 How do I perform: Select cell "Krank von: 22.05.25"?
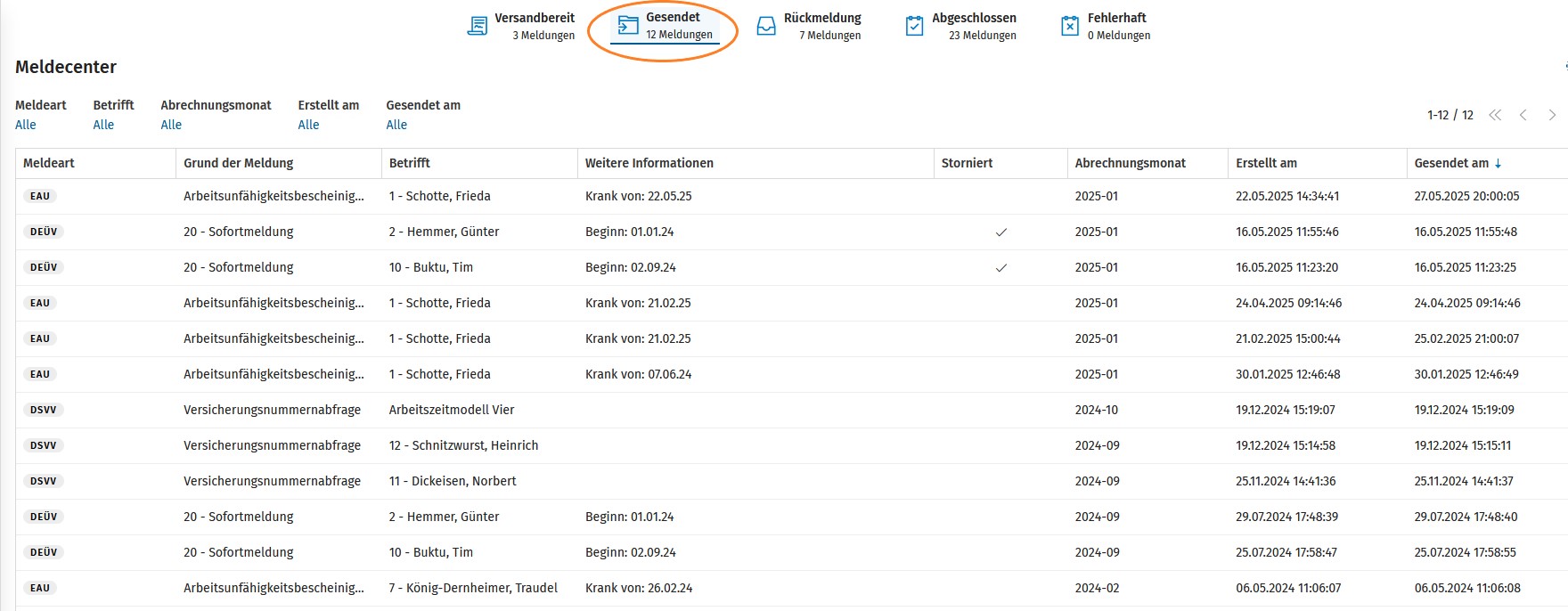tap(639, 196)
